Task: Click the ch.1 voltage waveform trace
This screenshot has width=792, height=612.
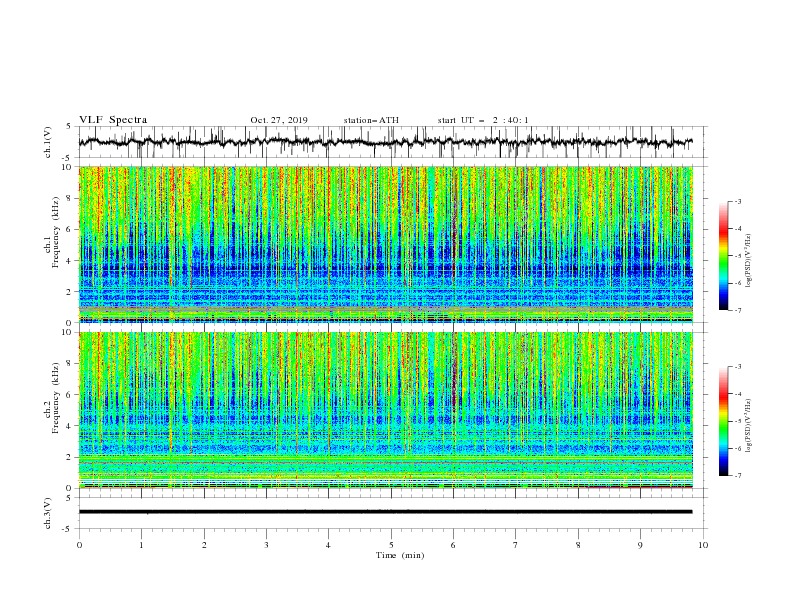Action: click(x=385, y=142)
